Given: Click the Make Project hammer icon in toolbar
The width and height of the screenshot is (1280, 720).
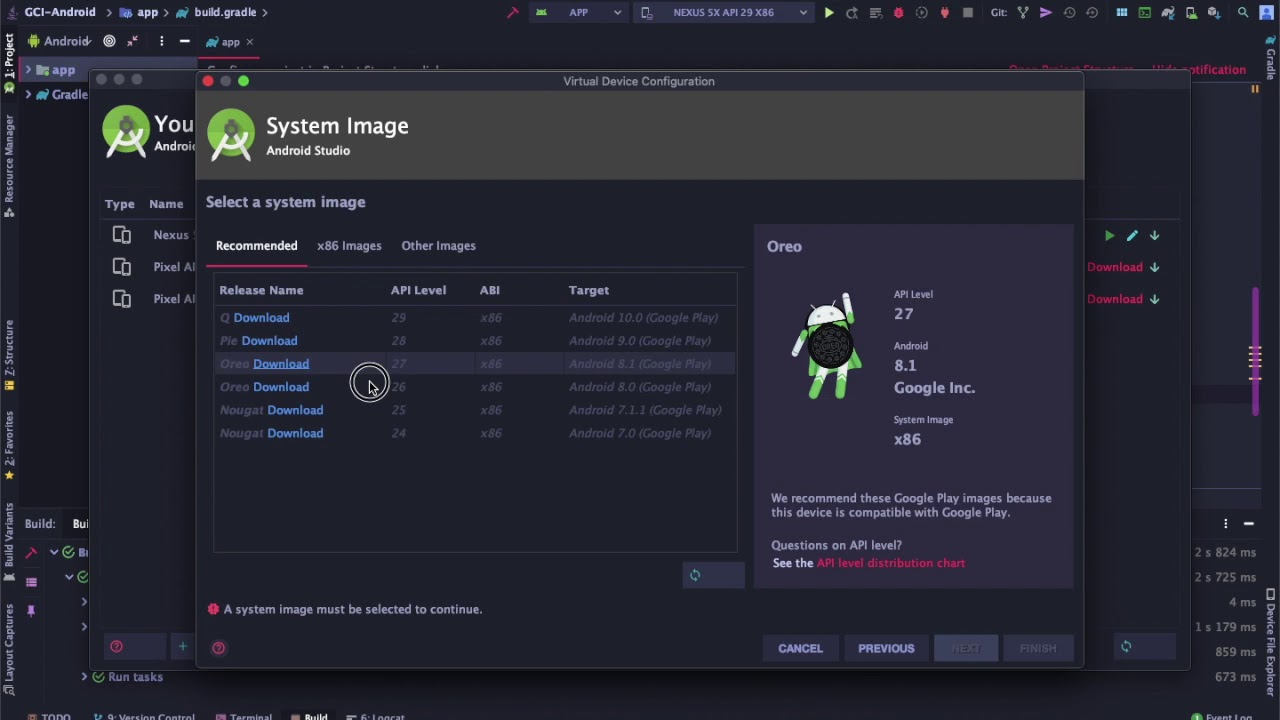Looking at the screenshot, I should [513, 13].
